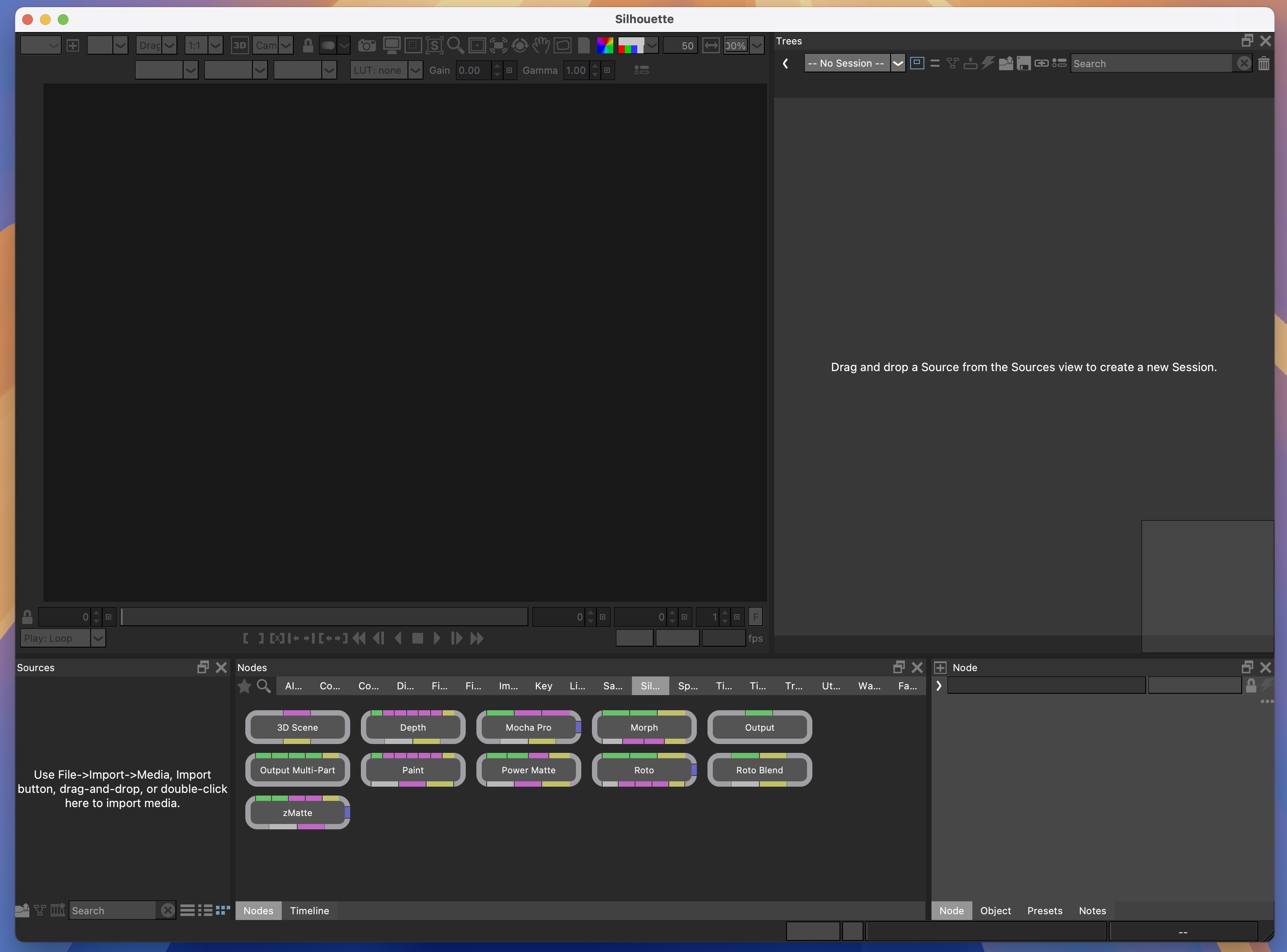Click the favorites star icon in Nodes panel
Screen dimensions: 1287x952
244,686
